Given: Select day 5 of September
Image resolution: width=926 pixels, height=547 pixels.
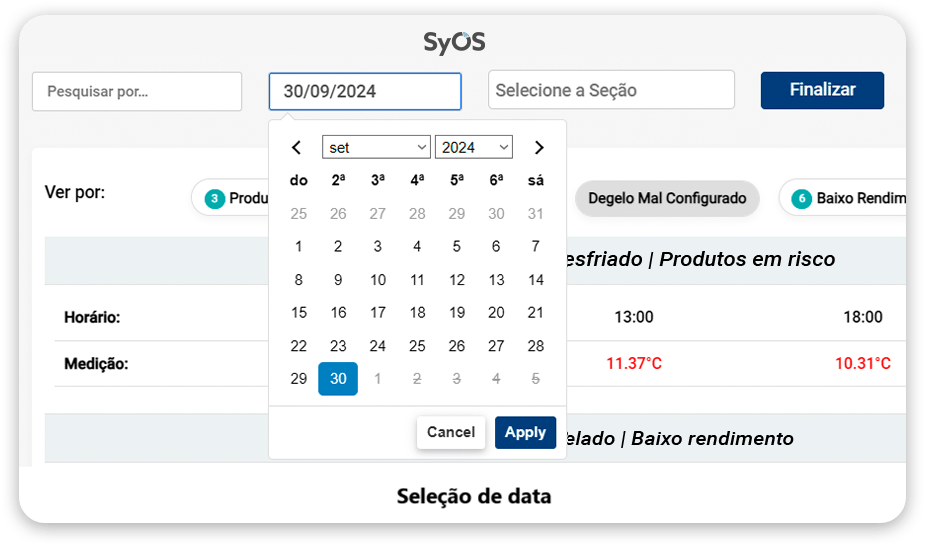Looking at the screenshot, I should 457,246.
